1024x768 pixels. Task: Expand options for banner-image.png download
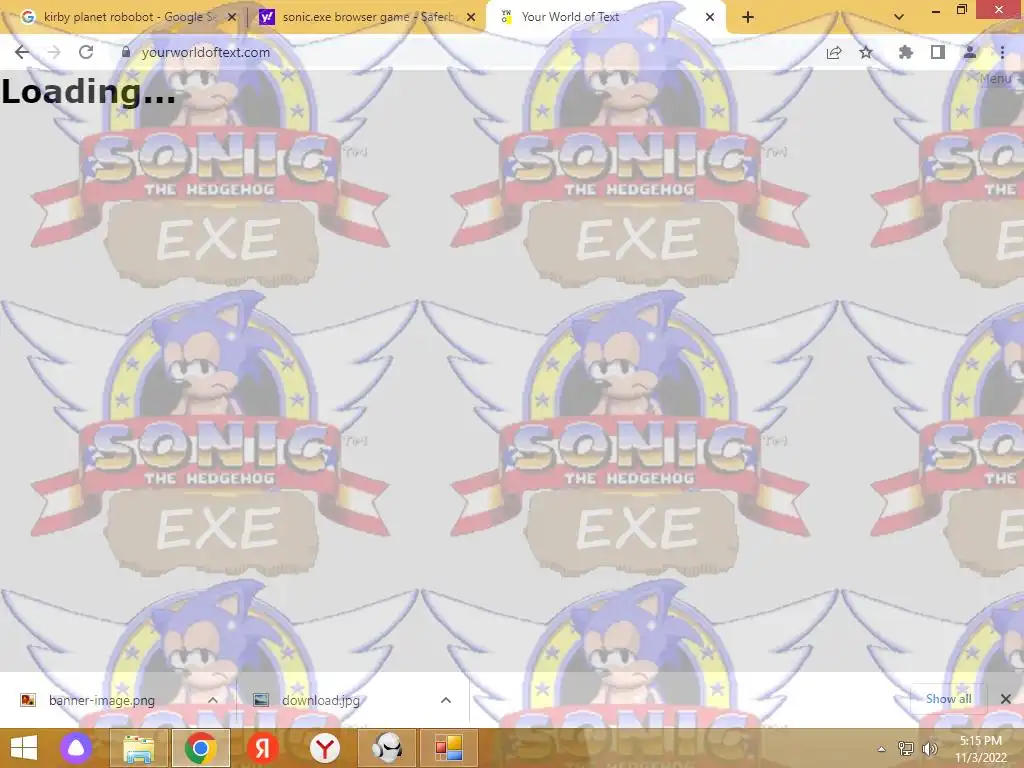point(213,700)
